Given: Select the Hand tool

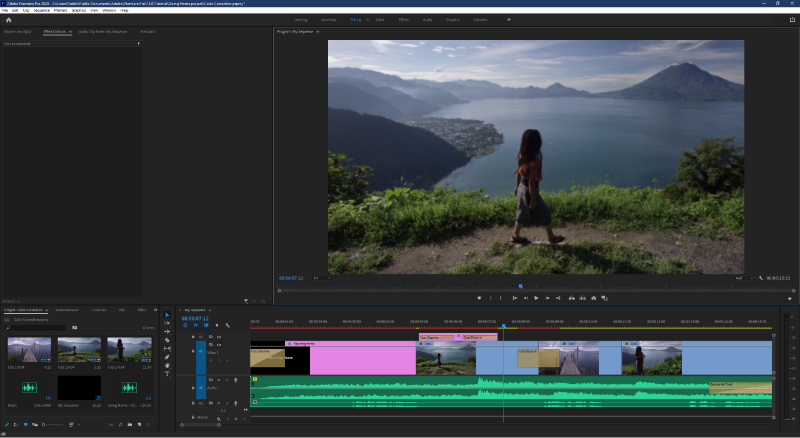Looking at the screenshot, I should tap(167, 365).
